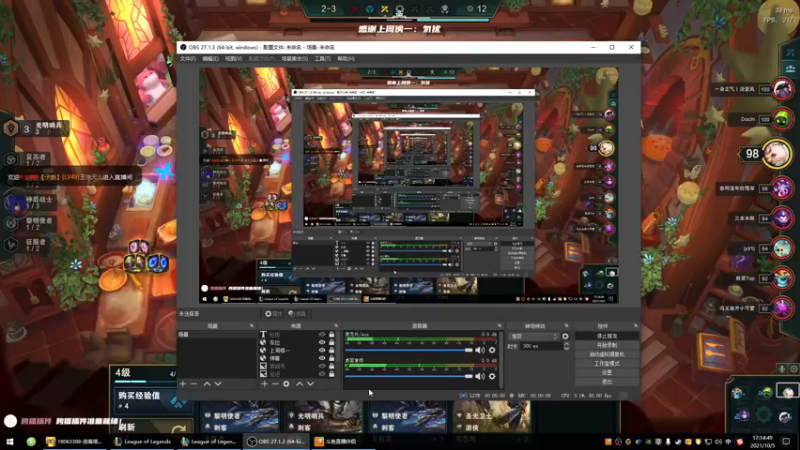Open source properties gear in sources toolbar
The height and width of the screenshot is (450, 800).
(286, 384)
